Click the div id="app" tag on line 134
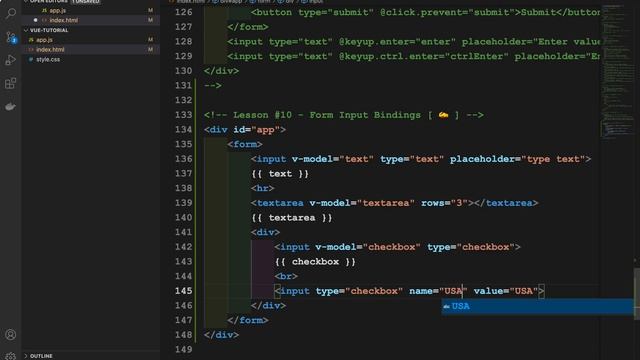Screen dimensions: 640x360 pos(244,130)
